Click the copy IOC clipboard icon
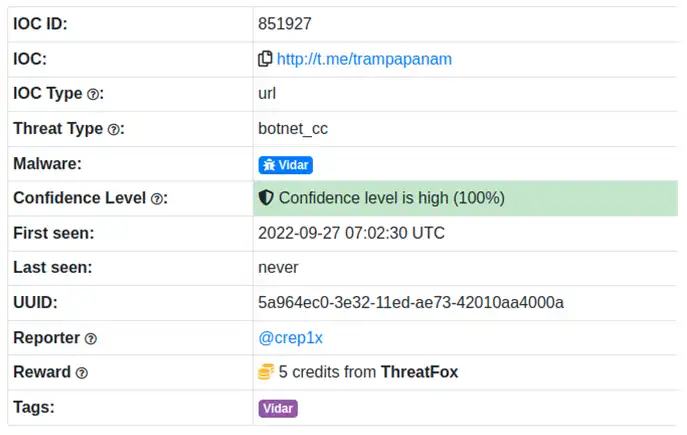The height and width of the screenshot is (435, 687). [x=265, y=59]
